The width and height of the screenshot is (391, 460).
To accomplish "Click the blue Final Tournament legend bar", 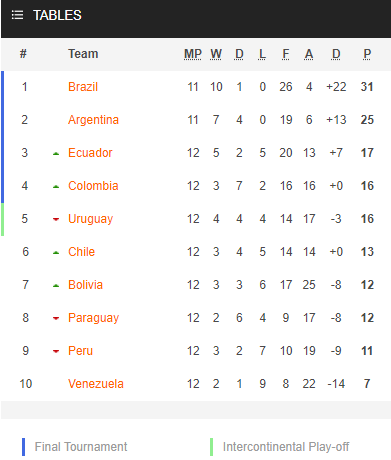I will click(23, 447).
